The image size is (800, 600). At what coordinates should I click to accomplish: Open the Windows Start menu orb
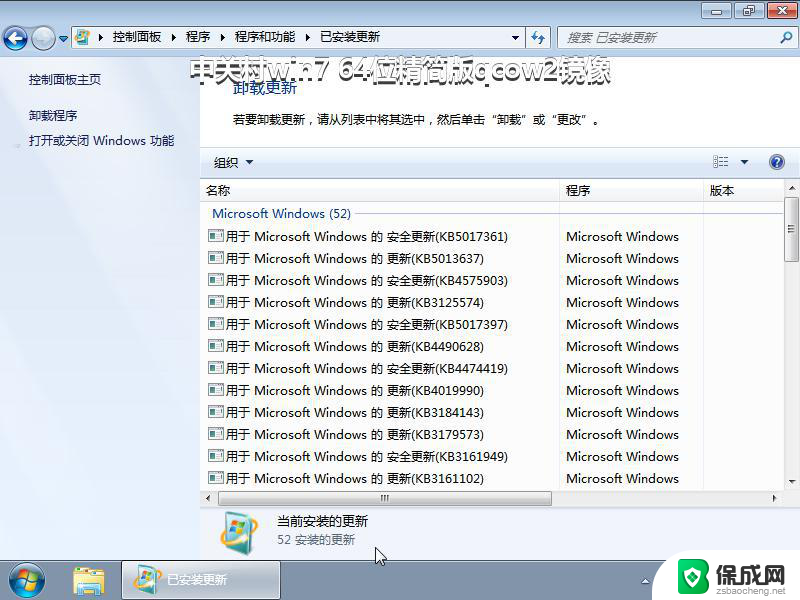click(x=27, y=581)
